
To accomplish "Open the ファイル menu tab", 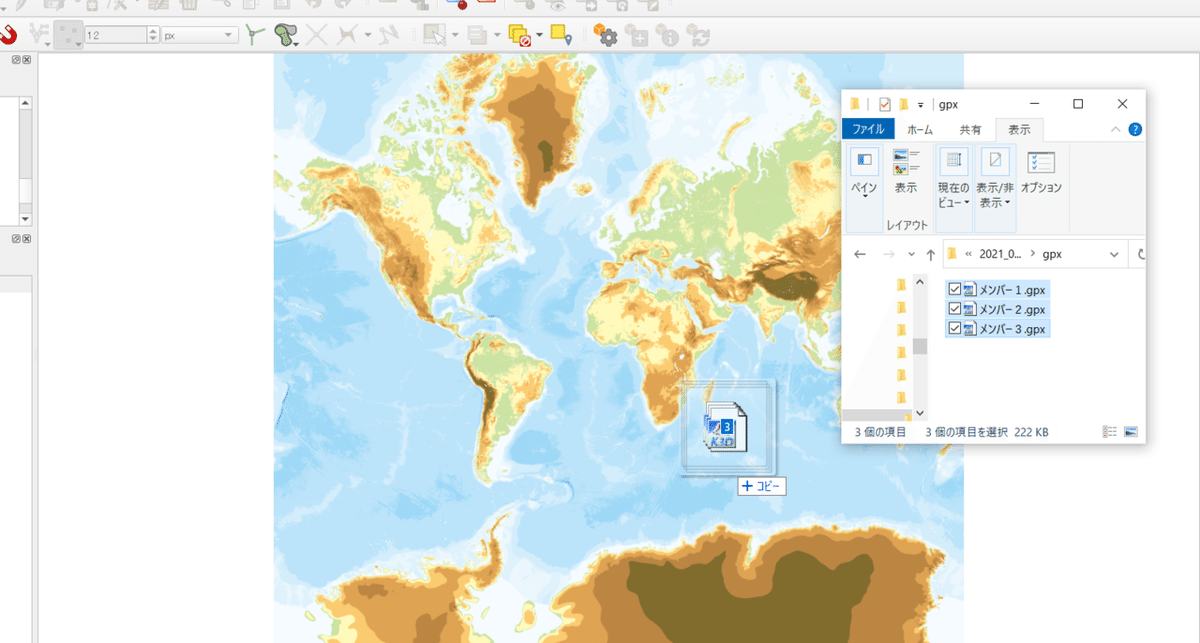I will [x=867, y=130].
